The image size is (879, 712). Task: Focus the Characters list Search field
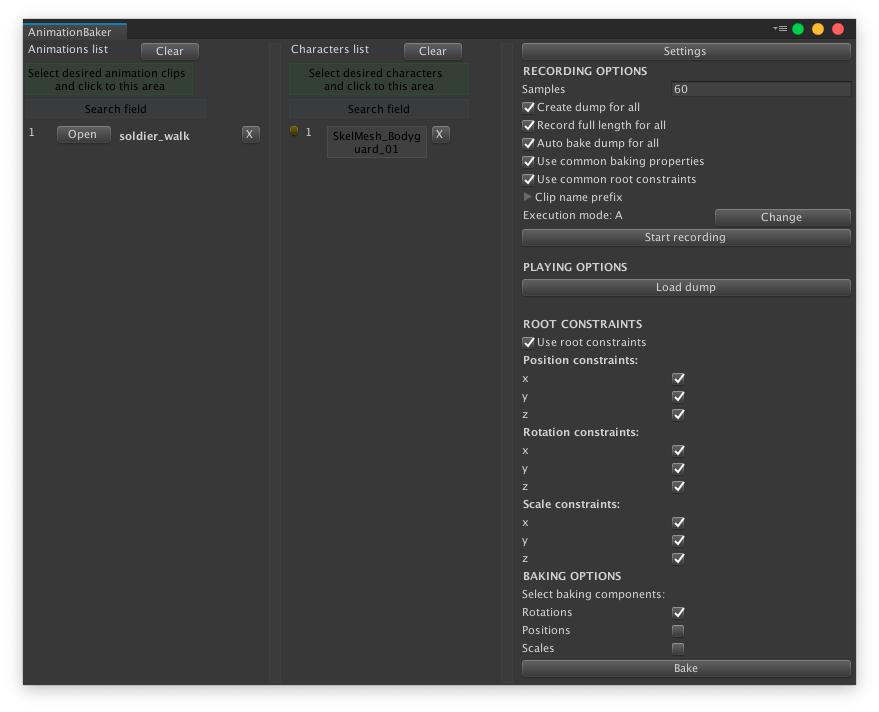click(378, 109)
